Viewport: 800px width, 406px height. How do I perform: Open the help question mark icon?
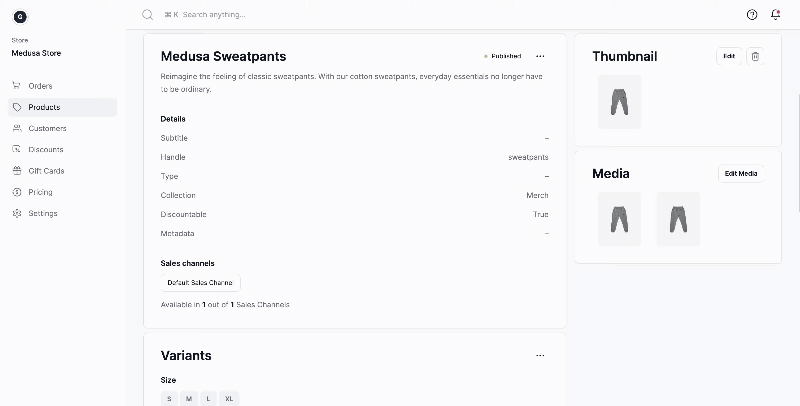pyautogui.click(x=752, y=15)
